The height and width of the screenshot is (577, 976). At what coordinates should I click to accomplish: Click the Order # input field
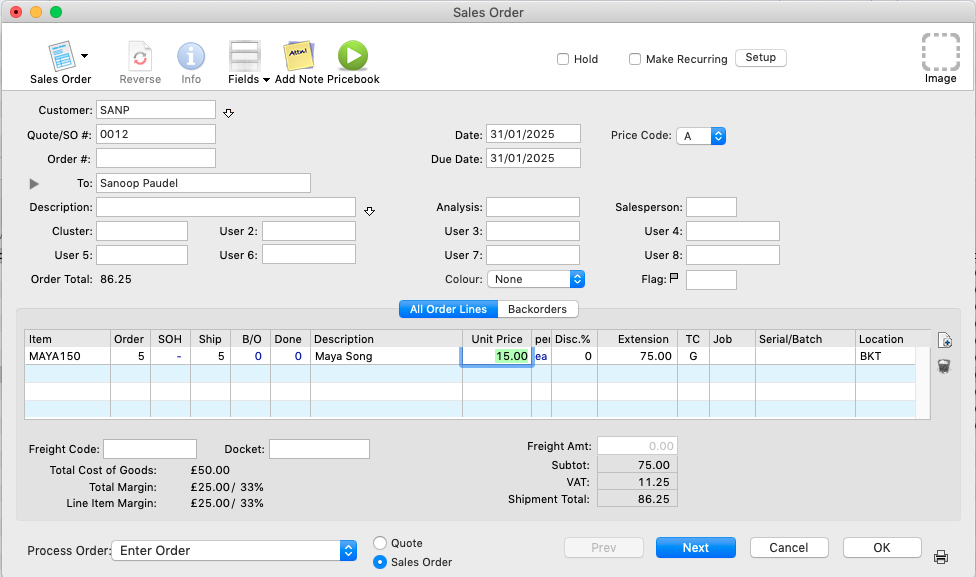tap(156, 158)
